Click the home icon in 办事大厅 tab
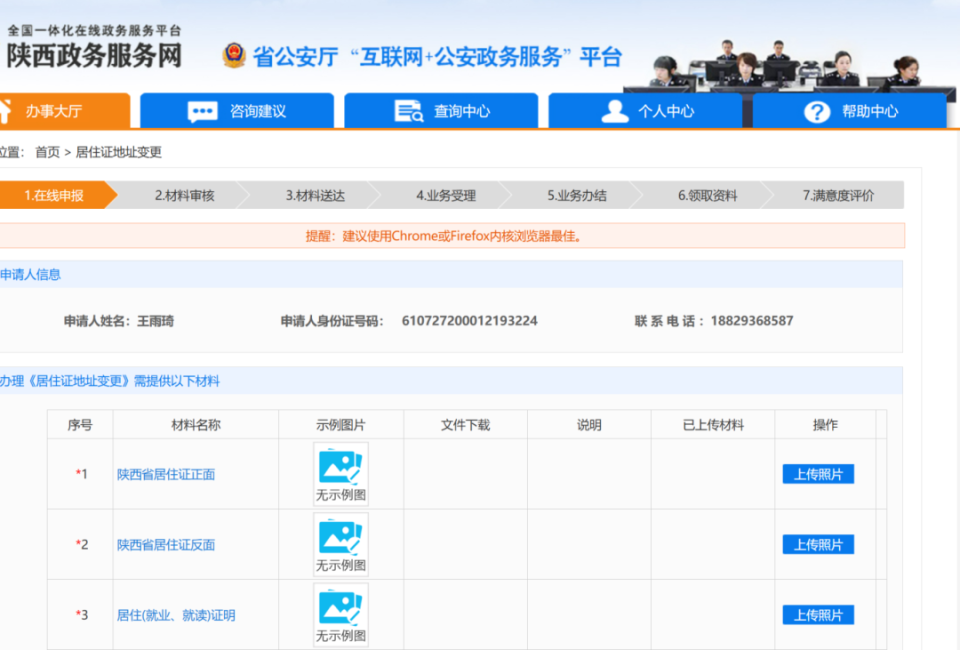 click(5, 111)
